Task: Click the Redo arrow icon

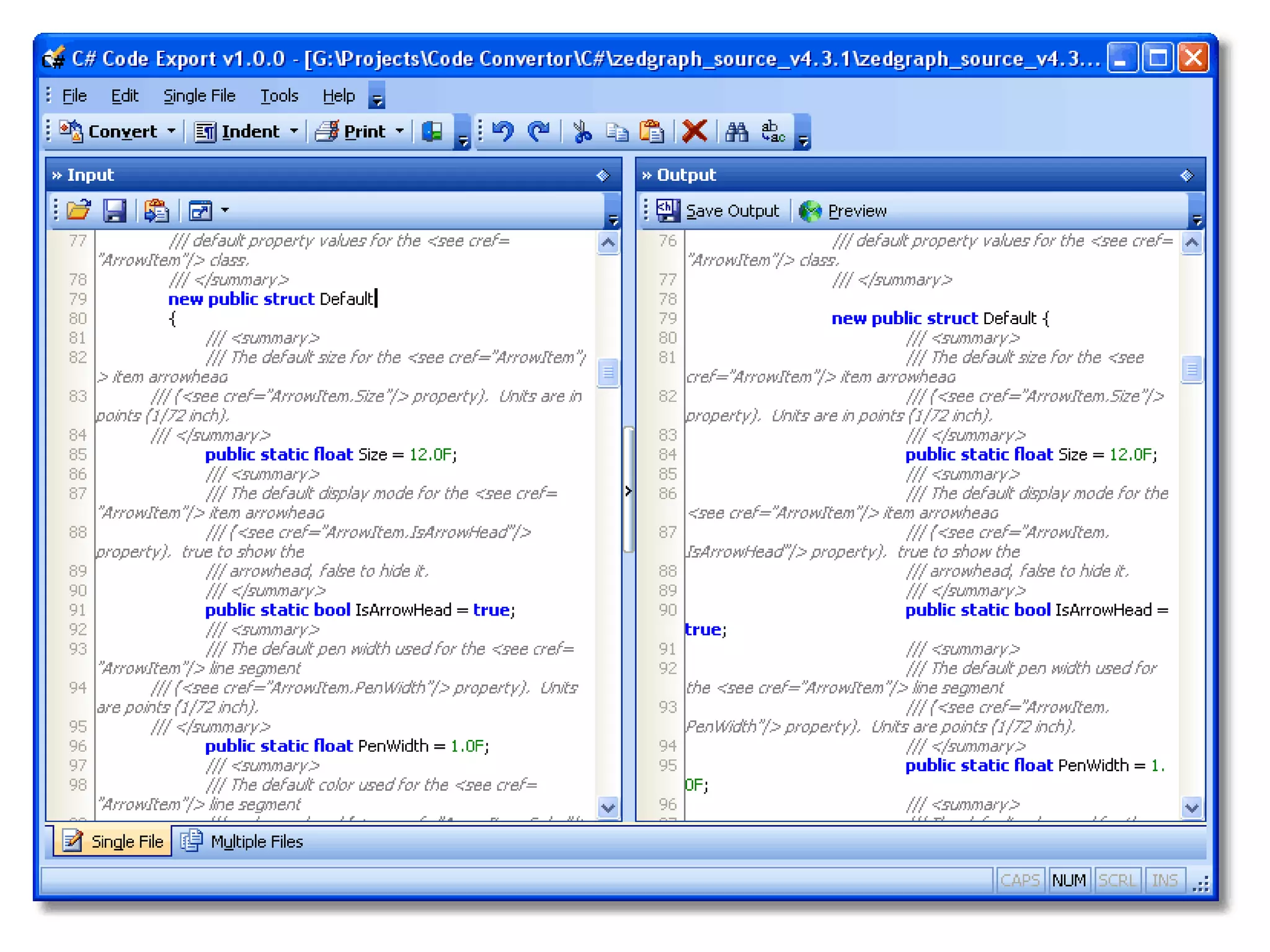Action: [538, 131]
